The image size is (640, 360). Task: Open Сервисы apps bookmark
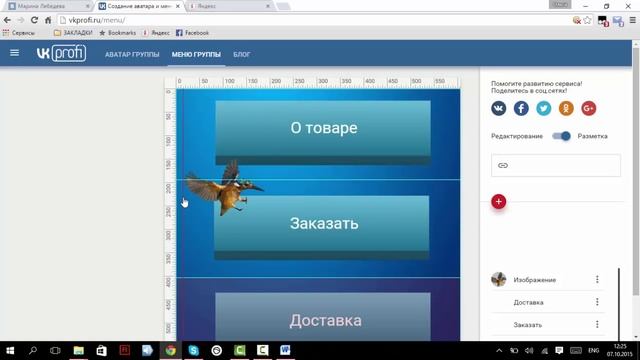(19, 33)
